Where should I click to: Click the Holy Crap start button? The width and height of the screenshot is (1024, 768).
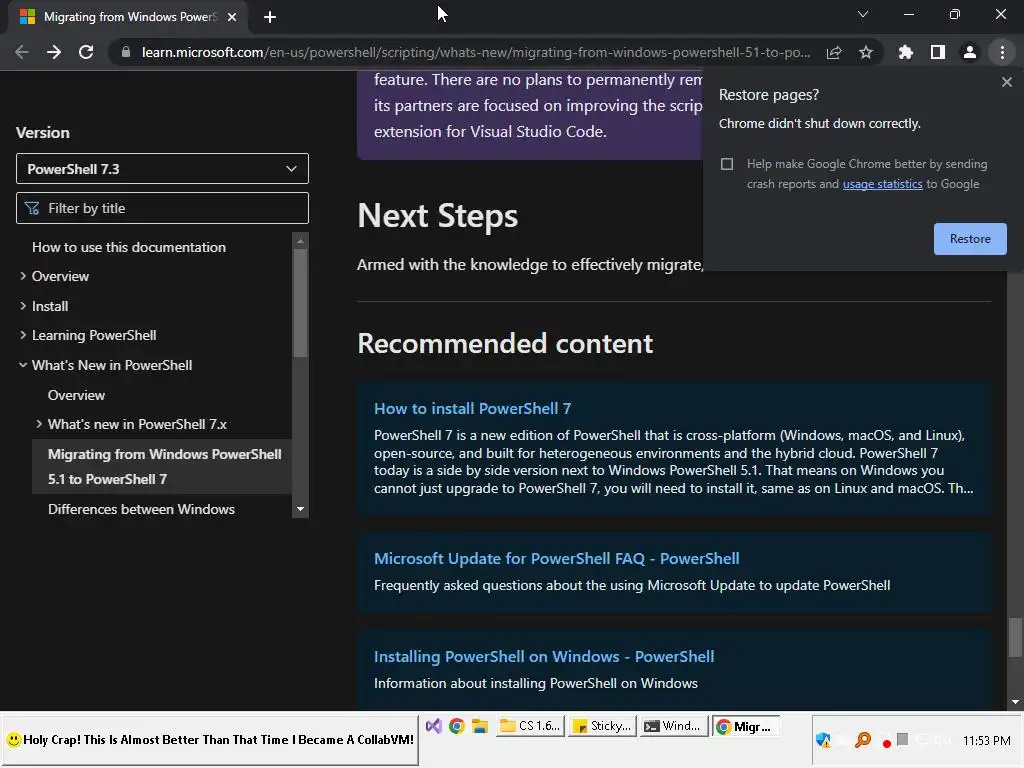(210, 740)
